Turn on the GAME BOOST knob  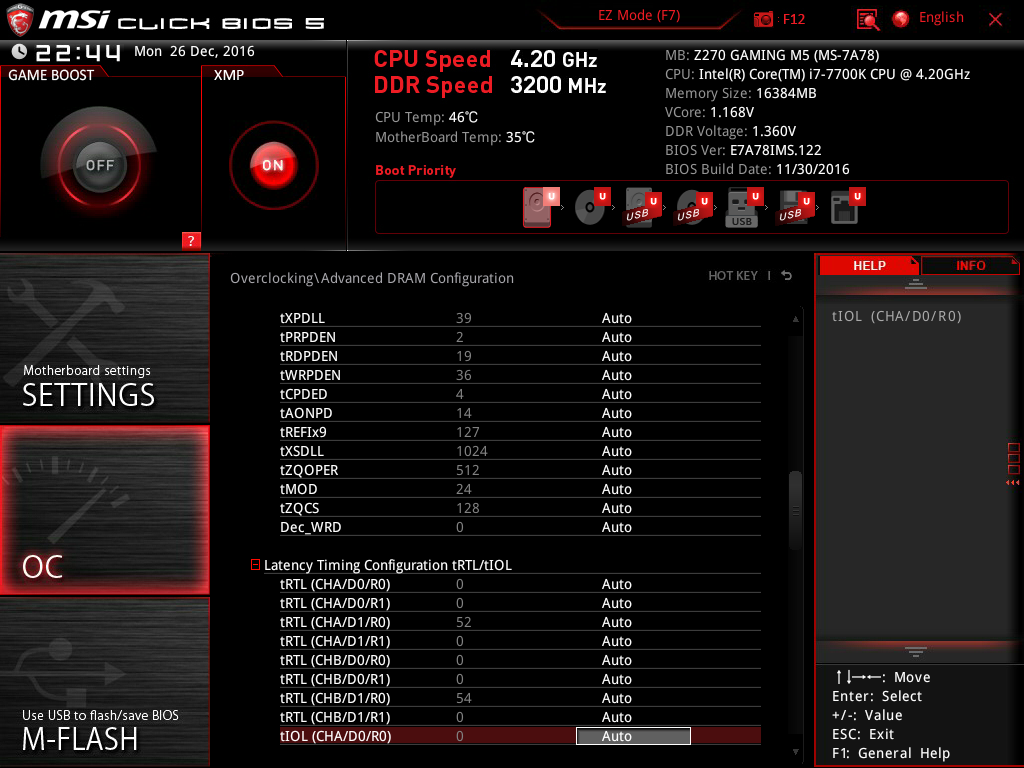tap(99, 165)
